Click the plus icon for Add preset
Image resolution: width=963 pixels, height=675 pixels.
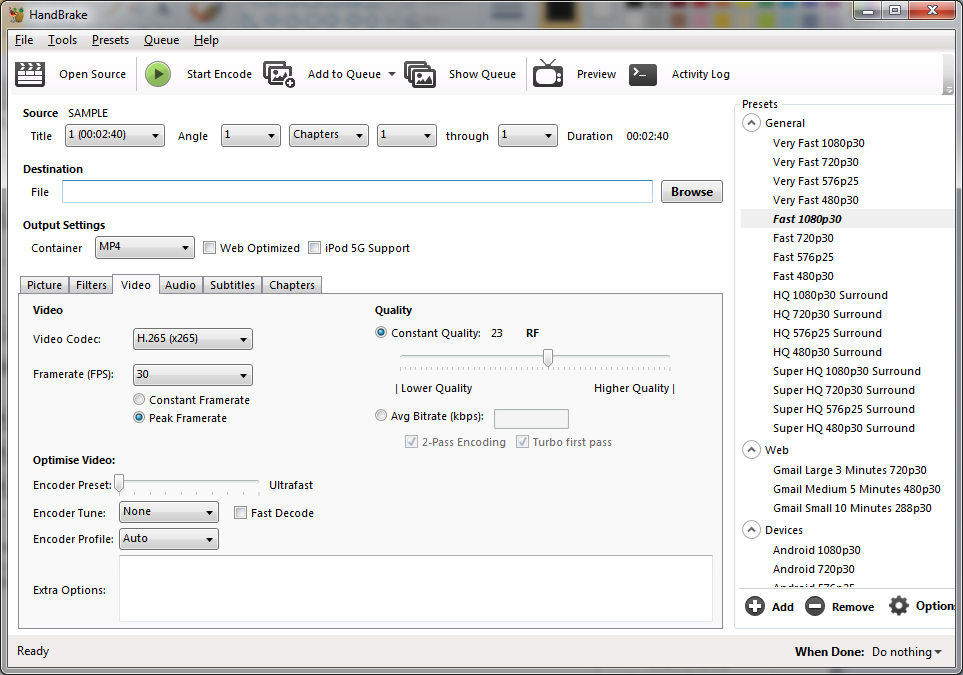755,606
